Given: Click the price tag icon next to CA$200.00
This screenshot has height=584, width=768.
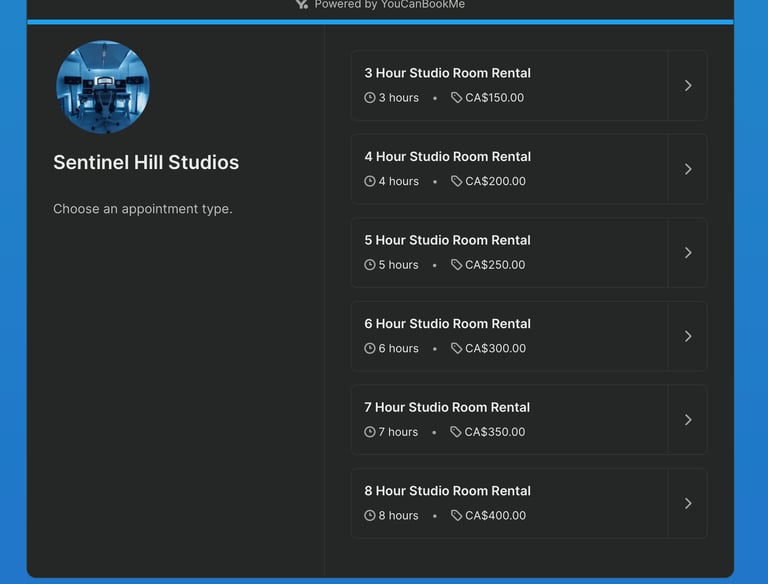Looking at the screenshot, I should [x=456, y=181].
